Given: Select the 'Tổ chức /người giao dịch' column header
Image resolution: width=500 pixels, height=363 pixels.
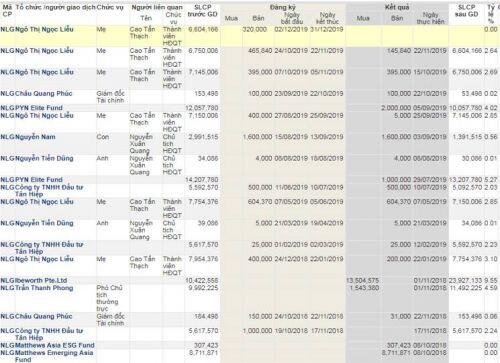Looking at the screenshot, I should (x=55, y=7).
